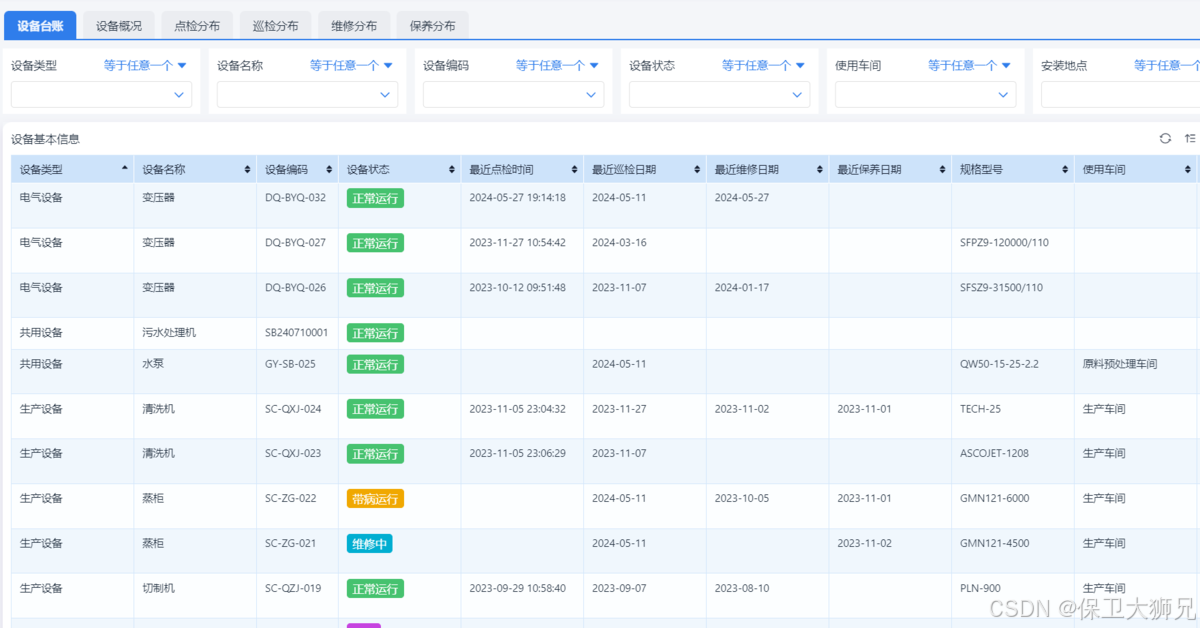Click the 使用车间 column header

point(1135,170)
